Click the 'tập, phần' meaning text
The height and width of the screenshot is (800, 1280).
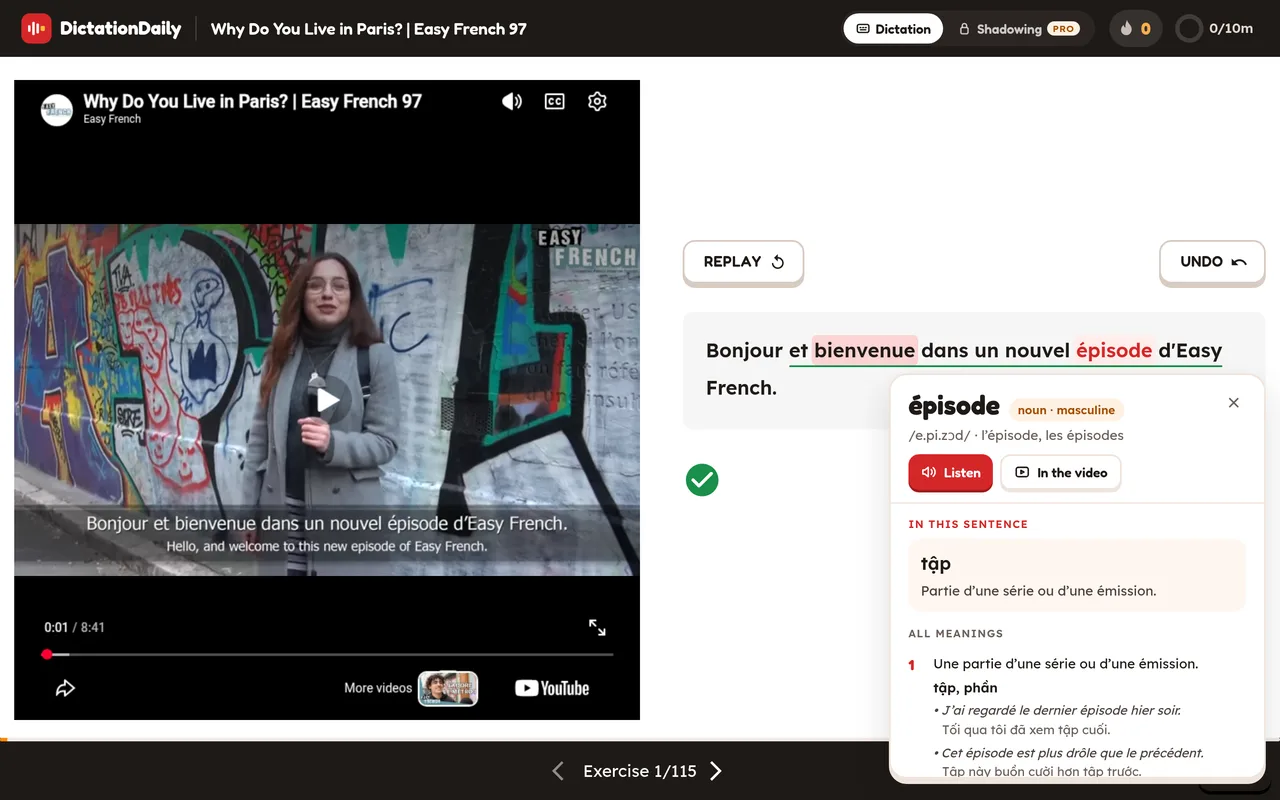965,687
